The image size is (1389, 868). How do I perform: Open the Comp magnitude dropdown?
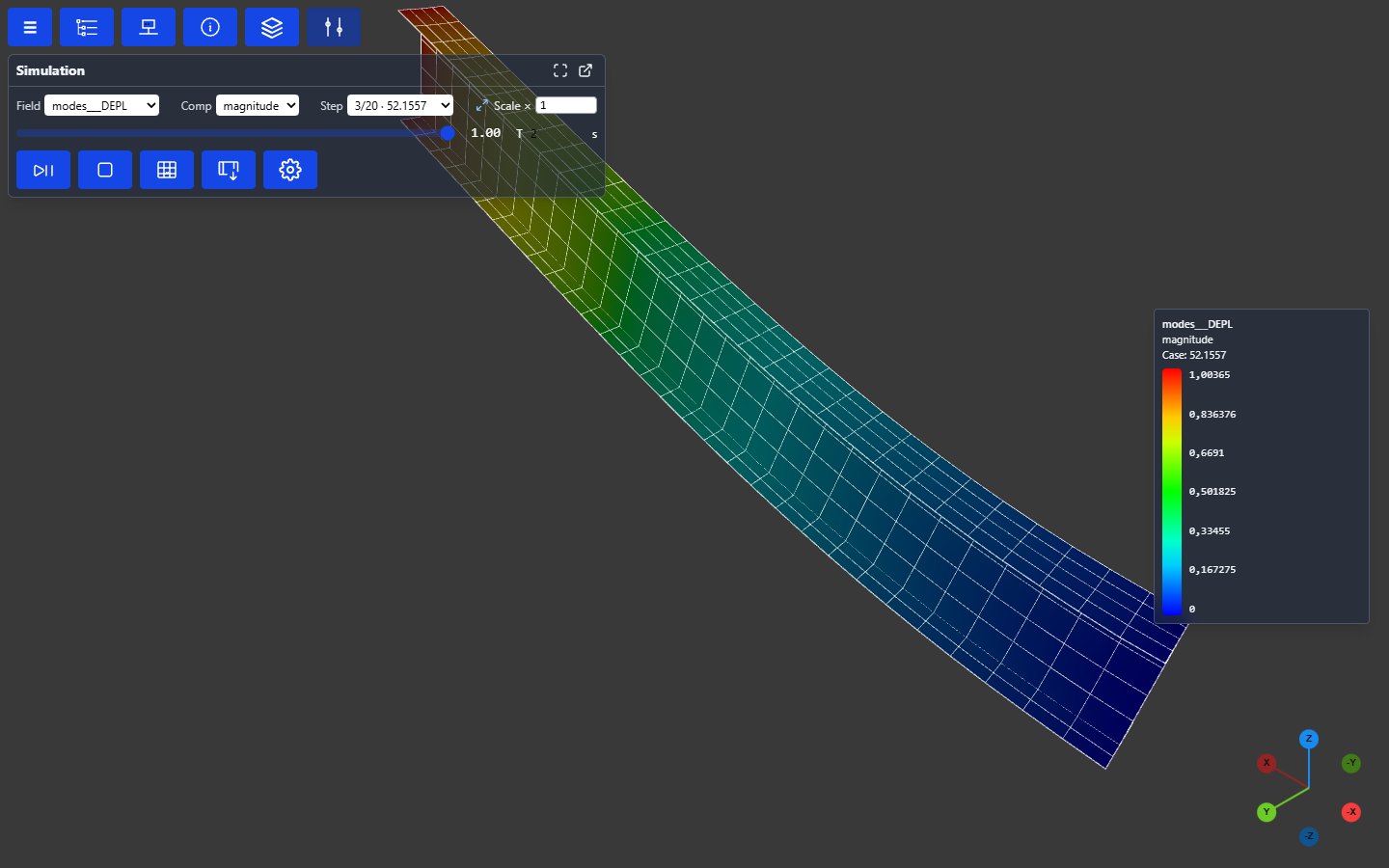[258, 105]
